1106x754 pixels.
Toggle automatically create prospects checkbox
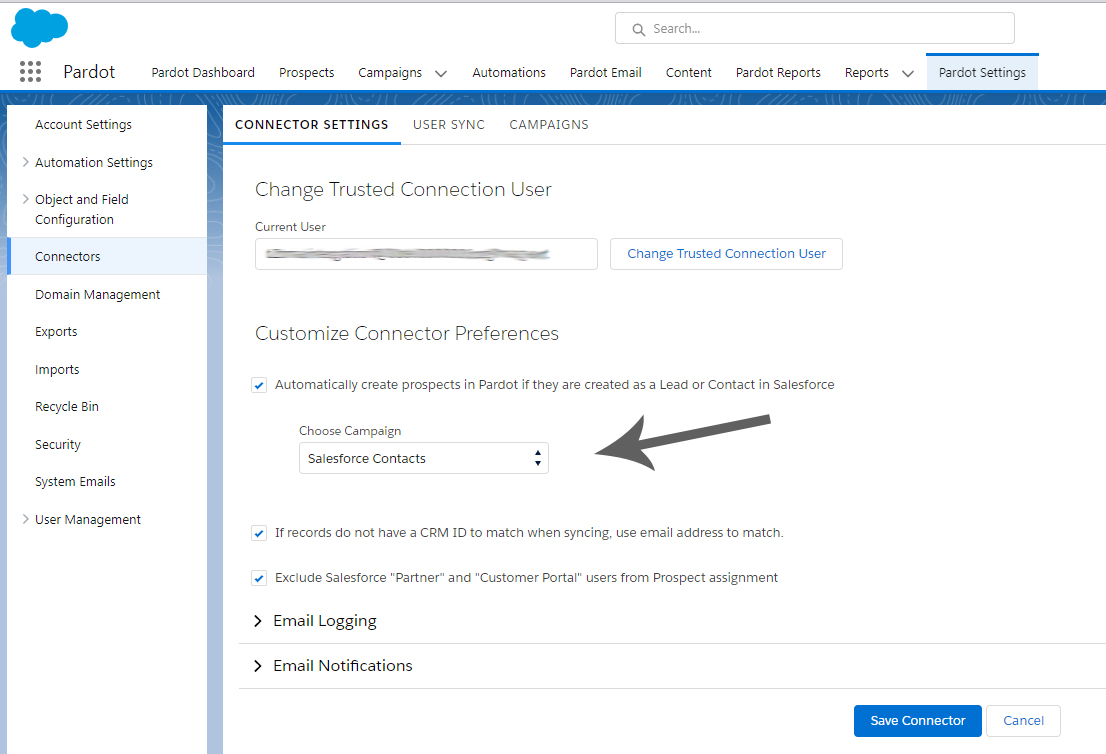(259, 385)
